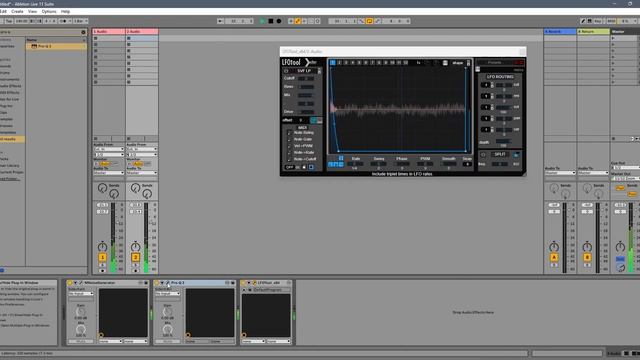The height and width of the screenshot is (360, 640).
Task: Open the Edit menu
Action: 3,11
